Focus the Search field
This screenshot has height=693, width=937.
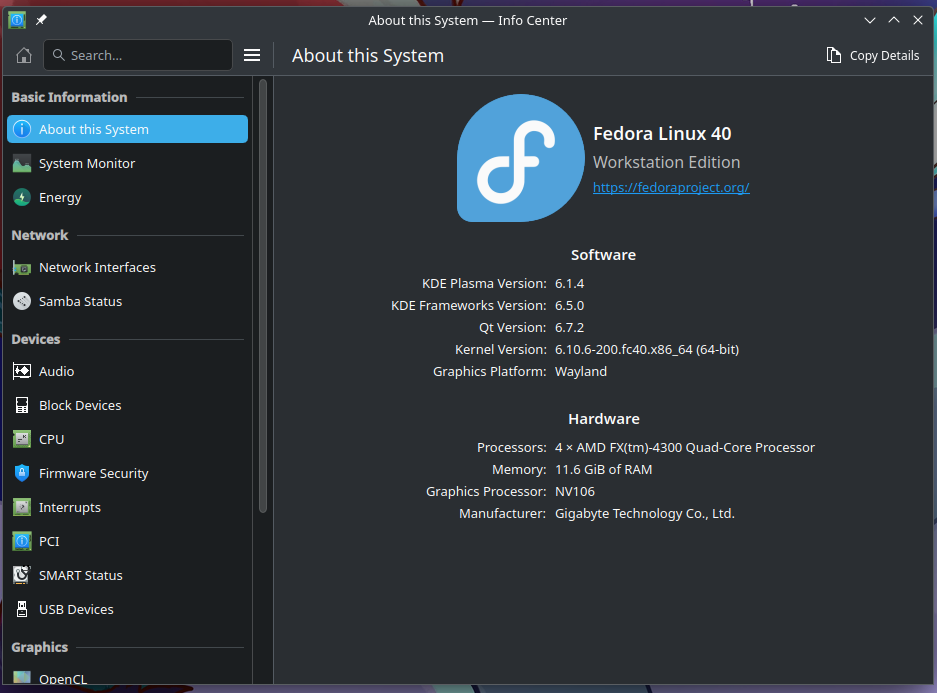coord(138,56)
